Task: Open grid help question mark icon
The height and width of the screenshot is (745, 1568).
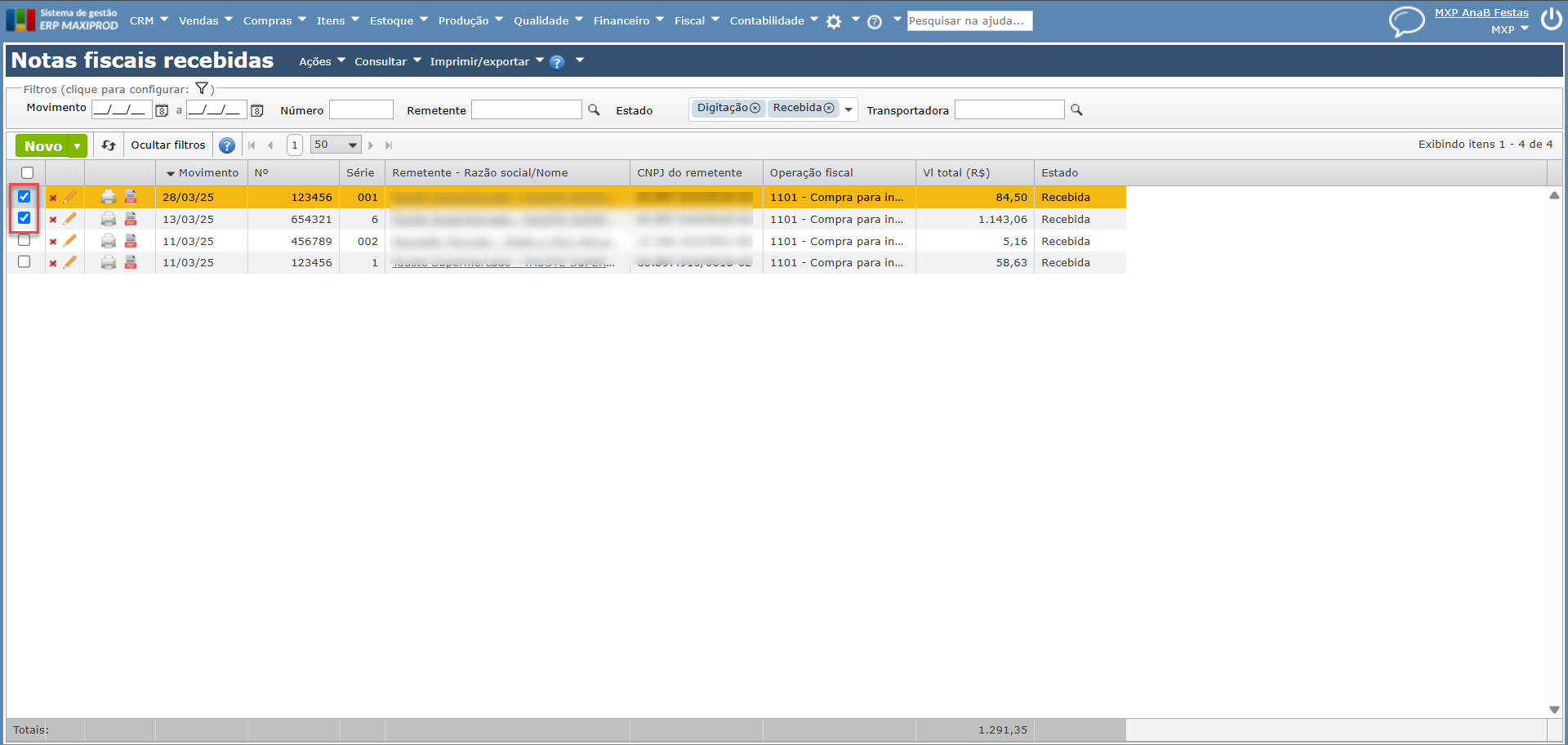Action: pos(227,145)
